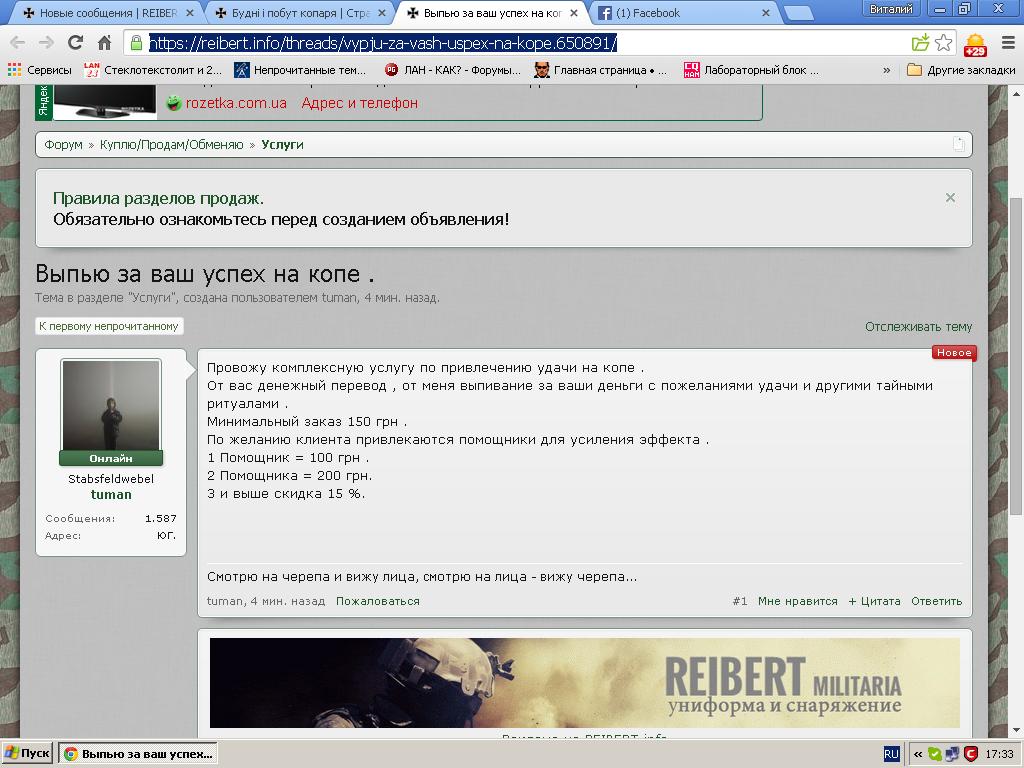Click the browser reload button
This screenshot has width=1024, height=768.
coord(75,43)
